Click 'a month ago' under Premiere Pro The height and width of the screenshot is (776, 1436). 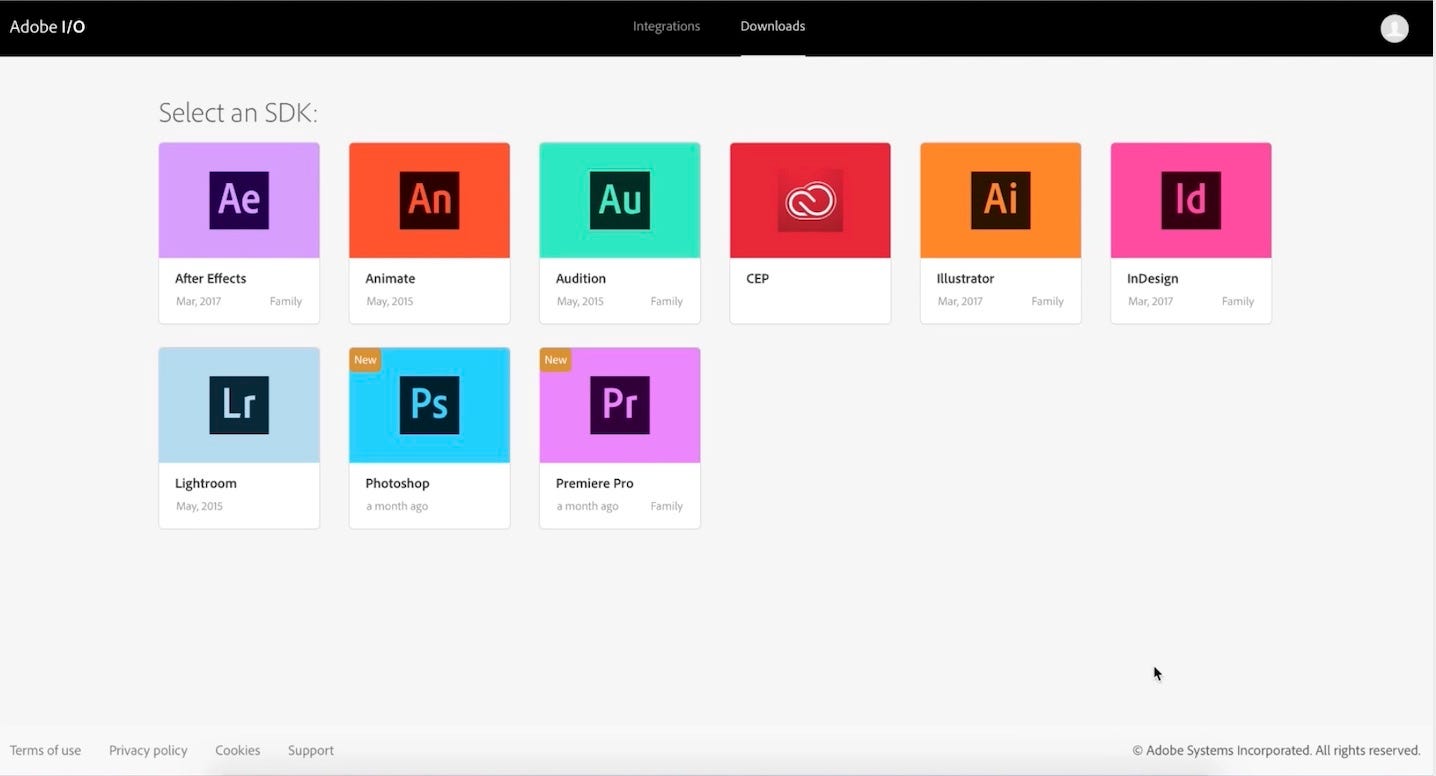click(587, 506)
